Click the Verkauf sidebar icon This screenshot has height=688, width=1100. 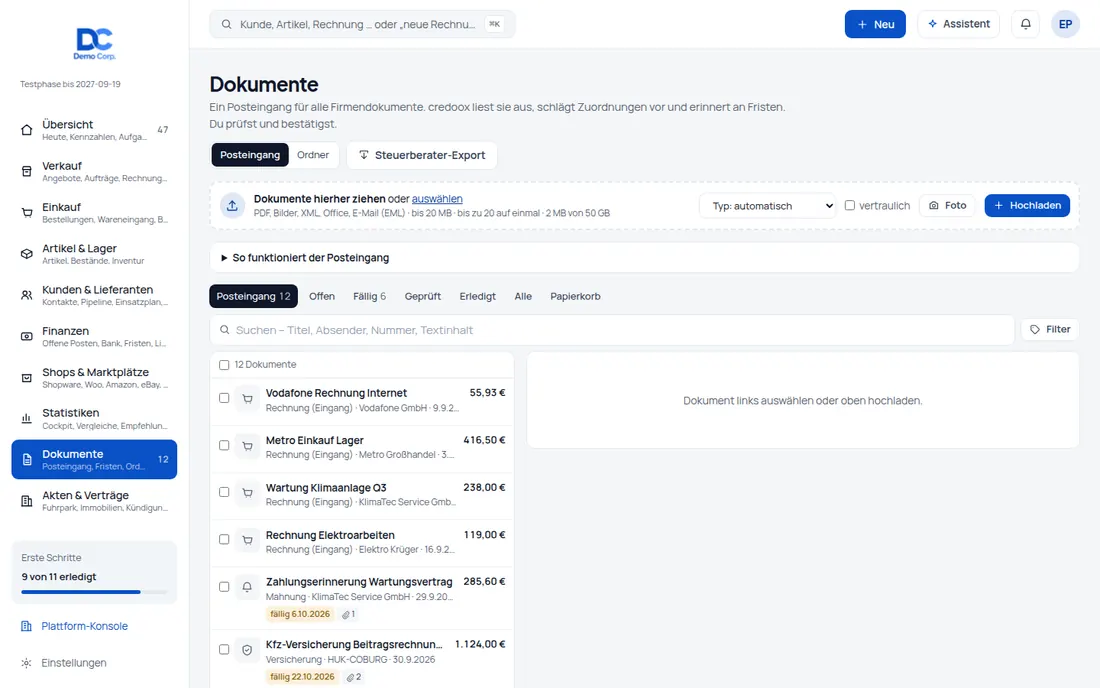[x=27, y=171]
